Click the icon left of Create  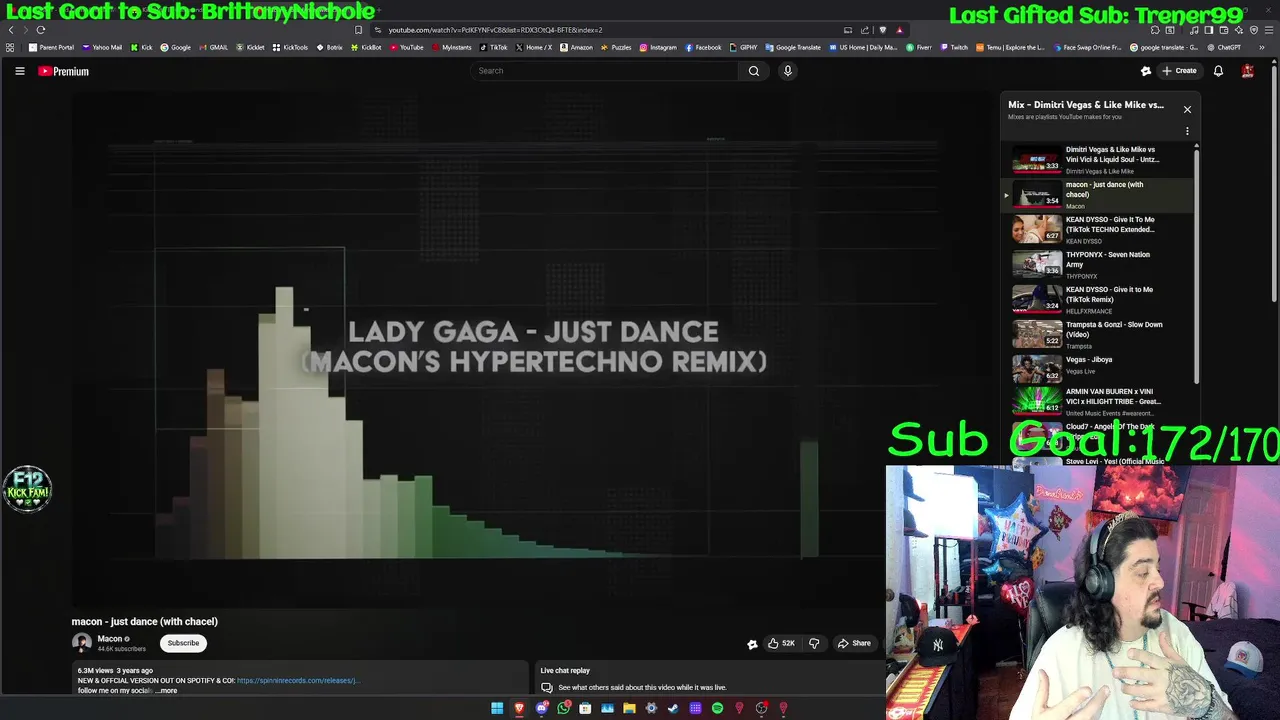click(x=1146, y=71)
